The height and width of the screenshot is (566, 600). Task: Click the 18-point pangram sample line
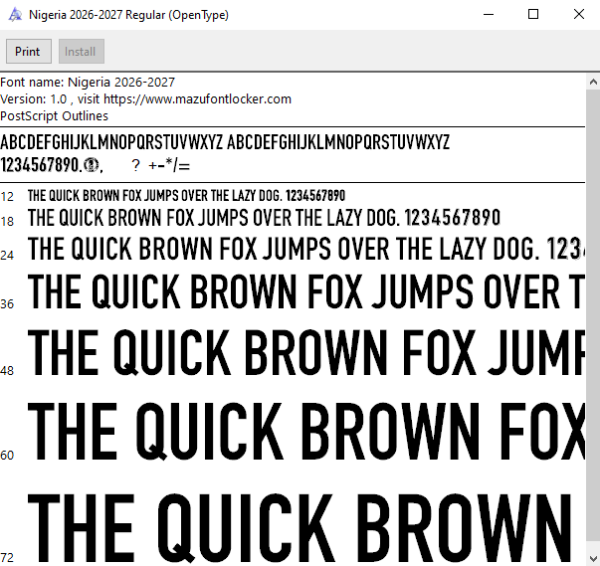[x=264, y=218]
